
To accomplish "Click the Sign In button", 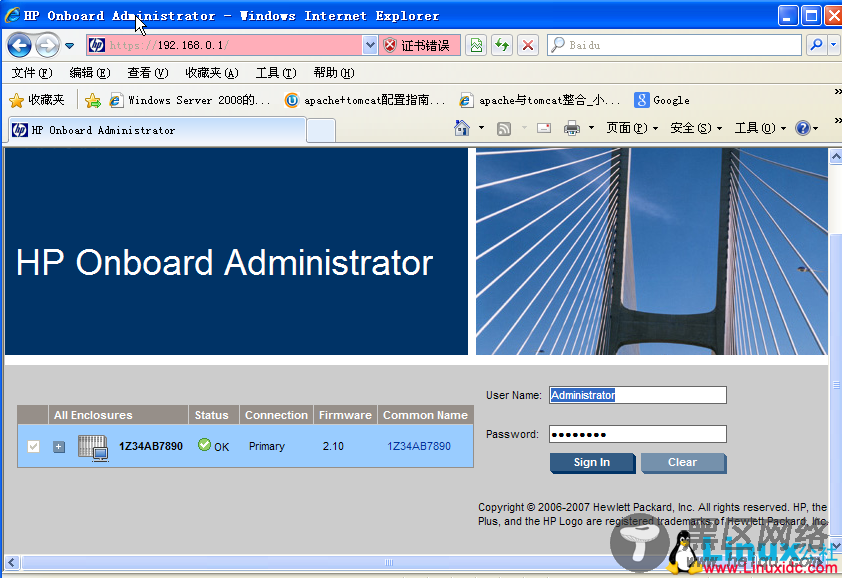I will coord(592,463).
